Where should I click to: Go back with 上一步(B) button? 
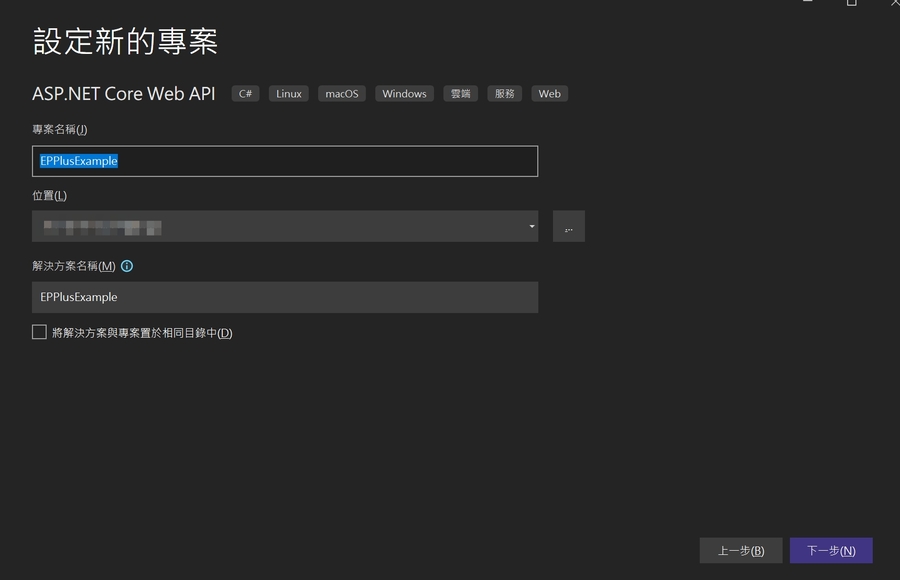click(740, 551)
